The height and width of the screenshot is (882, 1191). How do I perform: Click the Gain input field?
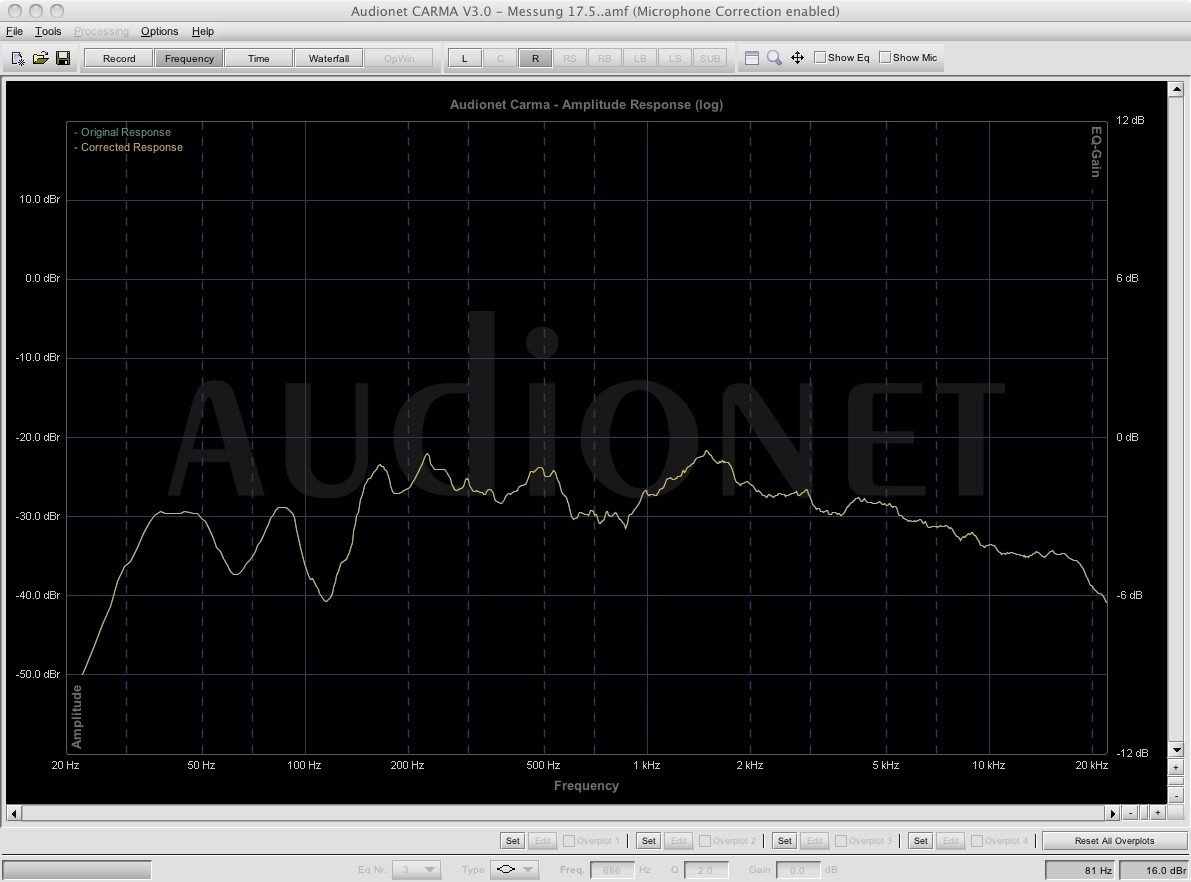pos(798,870)
